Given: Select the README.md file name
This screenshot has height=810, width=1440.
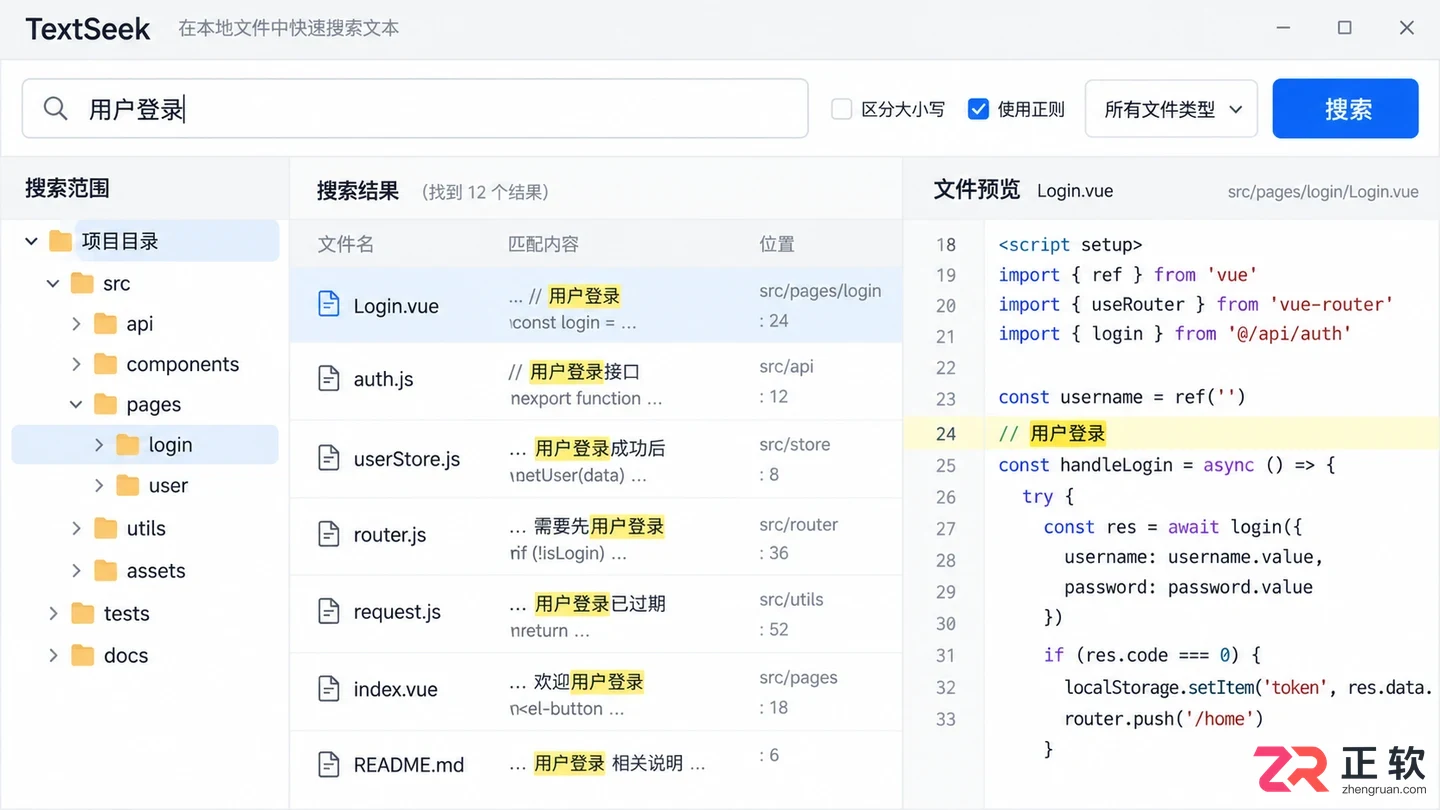Looking at the screenshot, I should (x=409, y=765).
